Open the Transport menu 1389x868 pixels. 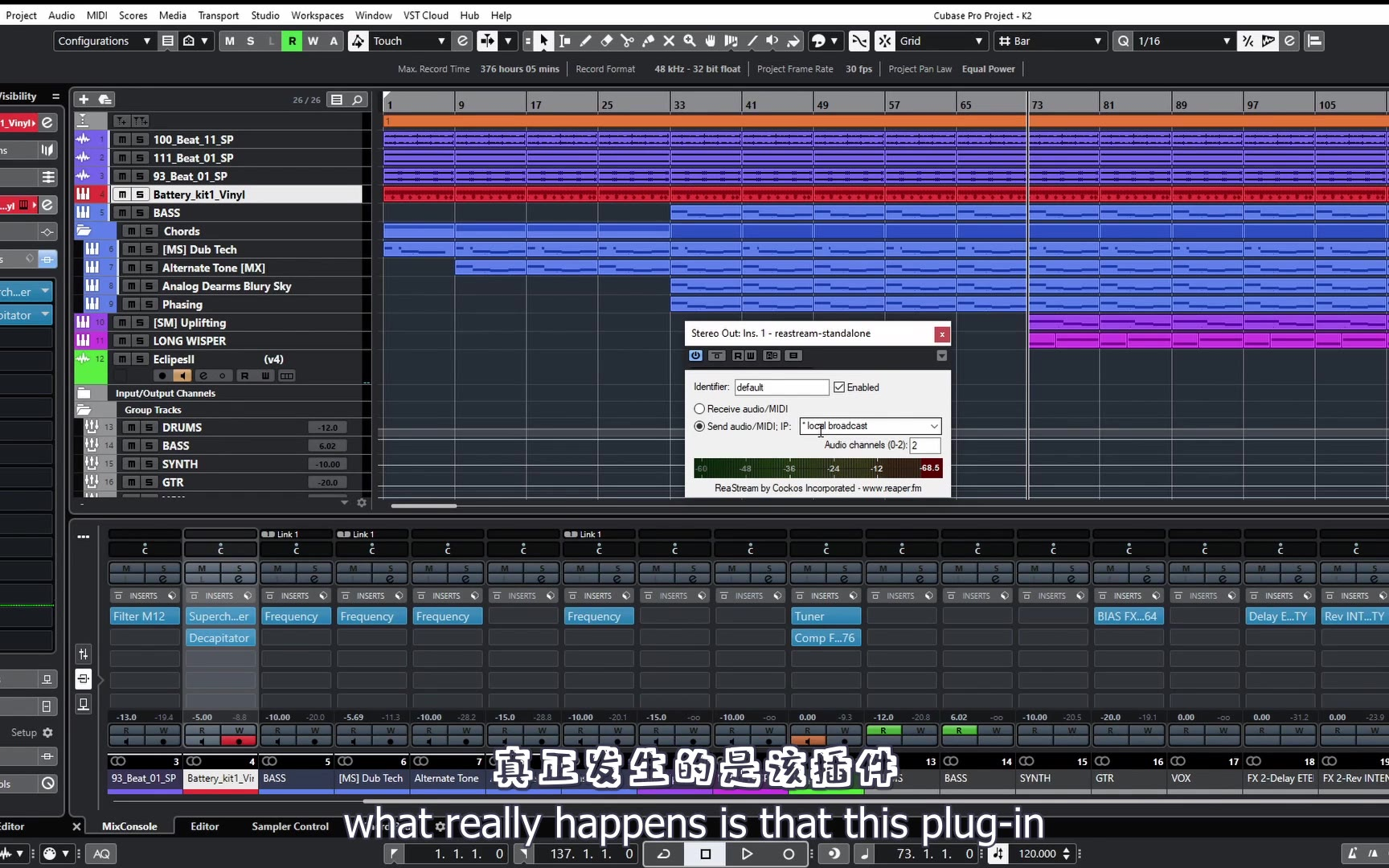click(x=218, y=15)
